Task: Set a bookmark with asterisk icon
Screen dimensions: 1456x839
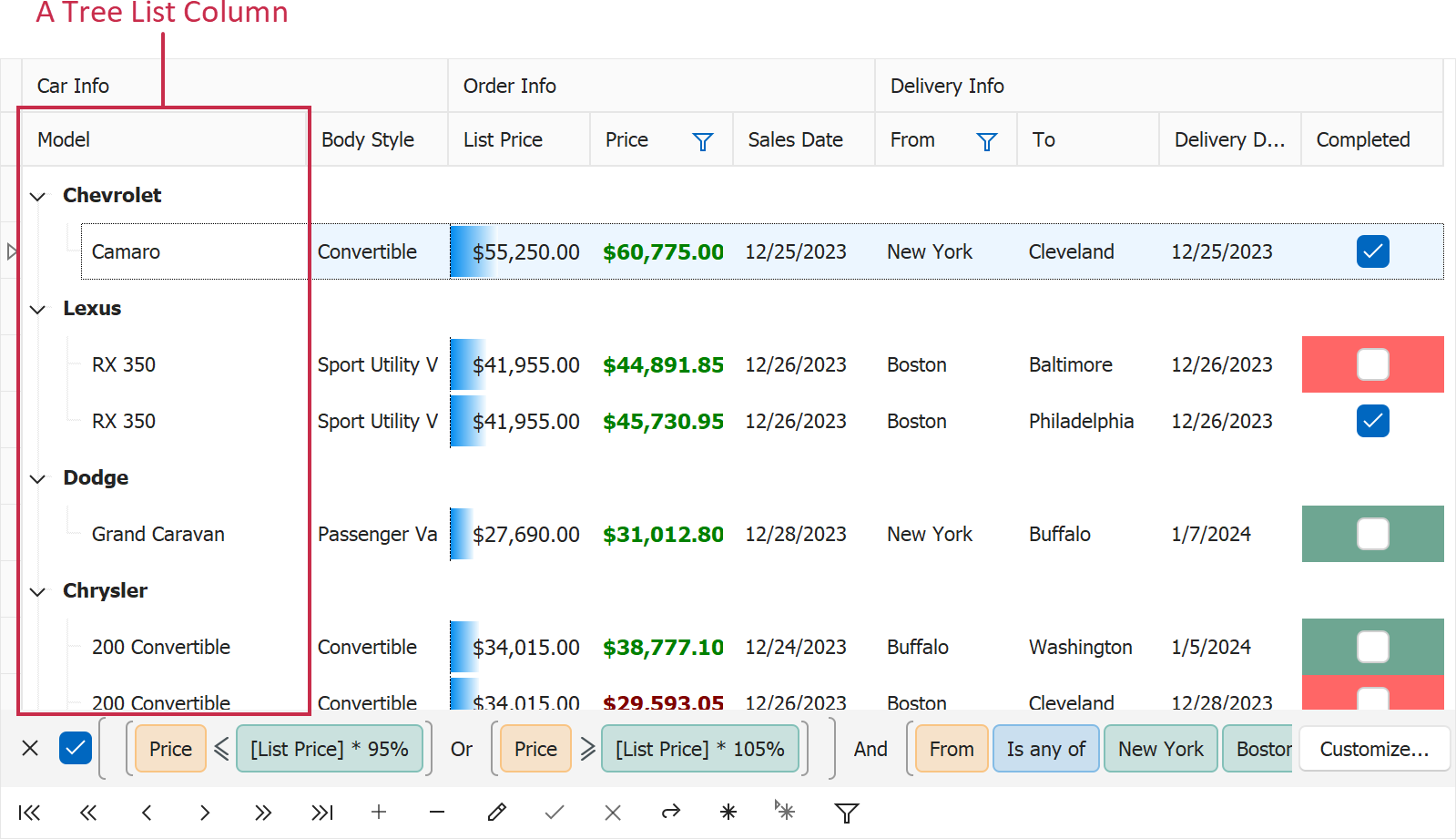Action: (x=728, y=813)
